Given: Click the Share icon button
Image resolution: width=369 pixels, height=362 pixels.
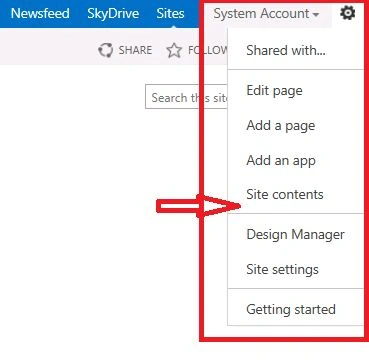Looking at the screenshot, I should [x=106, y=50].
